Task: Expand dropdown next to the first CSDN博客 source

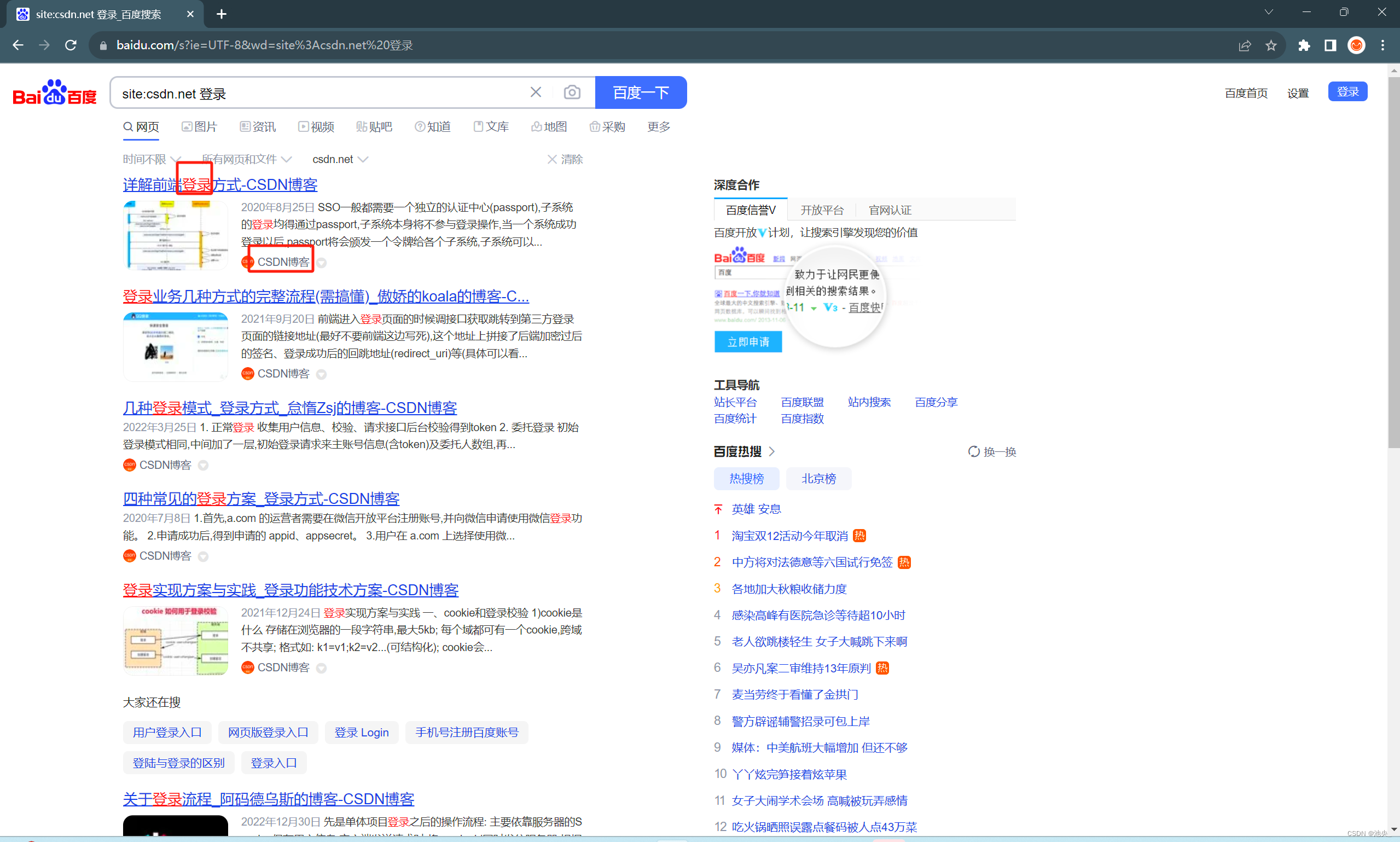Action: [x=322, y=263]
